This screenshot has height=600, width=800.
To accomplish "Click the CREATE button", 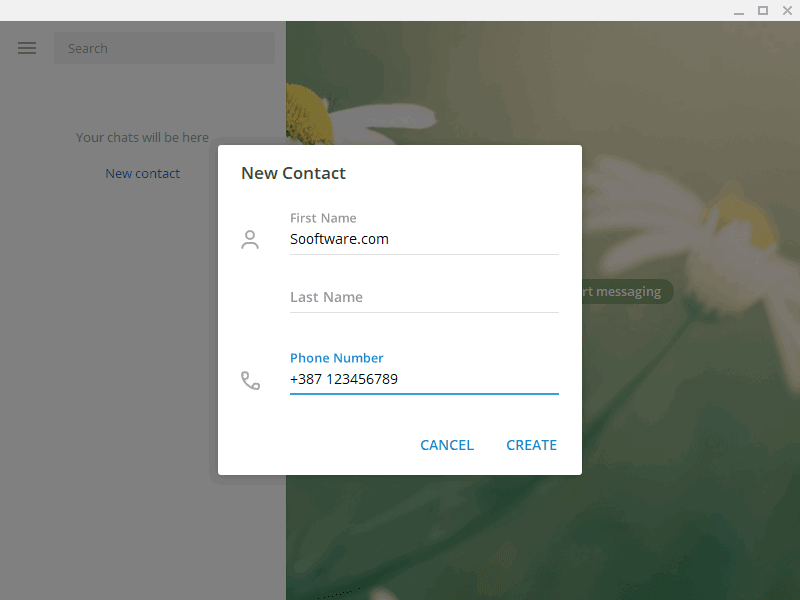I will pos(531,444).
